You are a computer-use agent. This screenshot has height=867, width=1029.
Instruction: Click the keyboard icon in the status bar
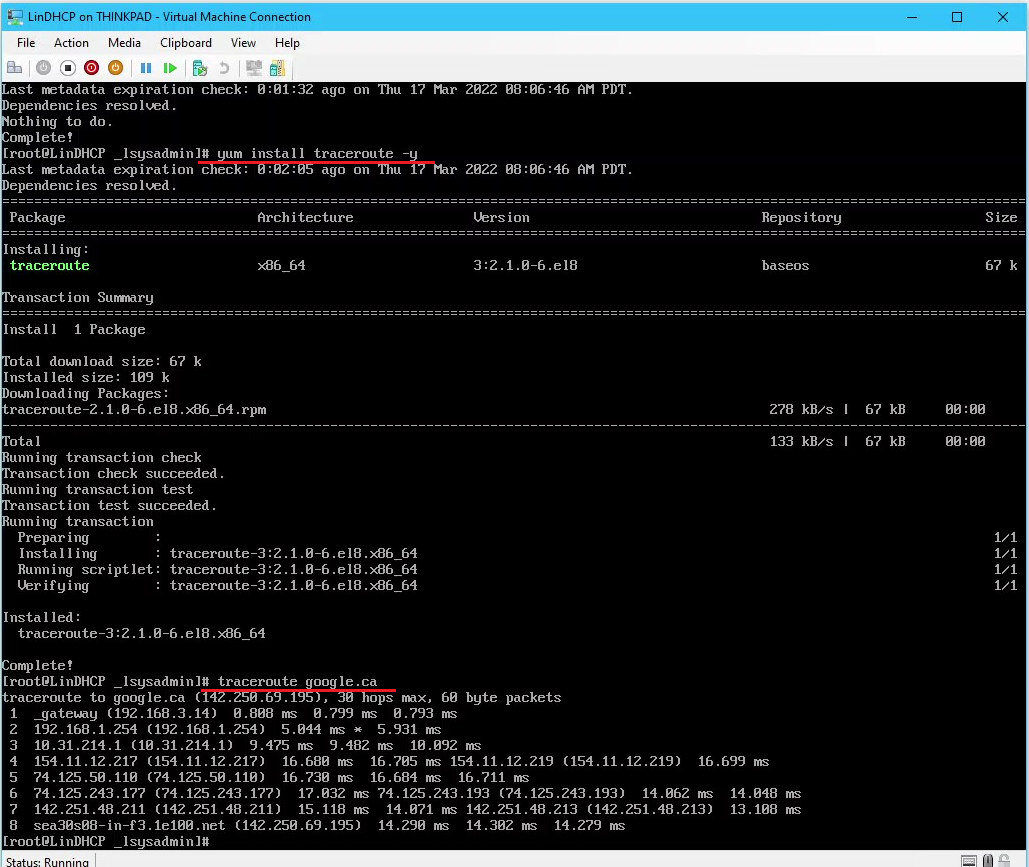tap(968, 860)
